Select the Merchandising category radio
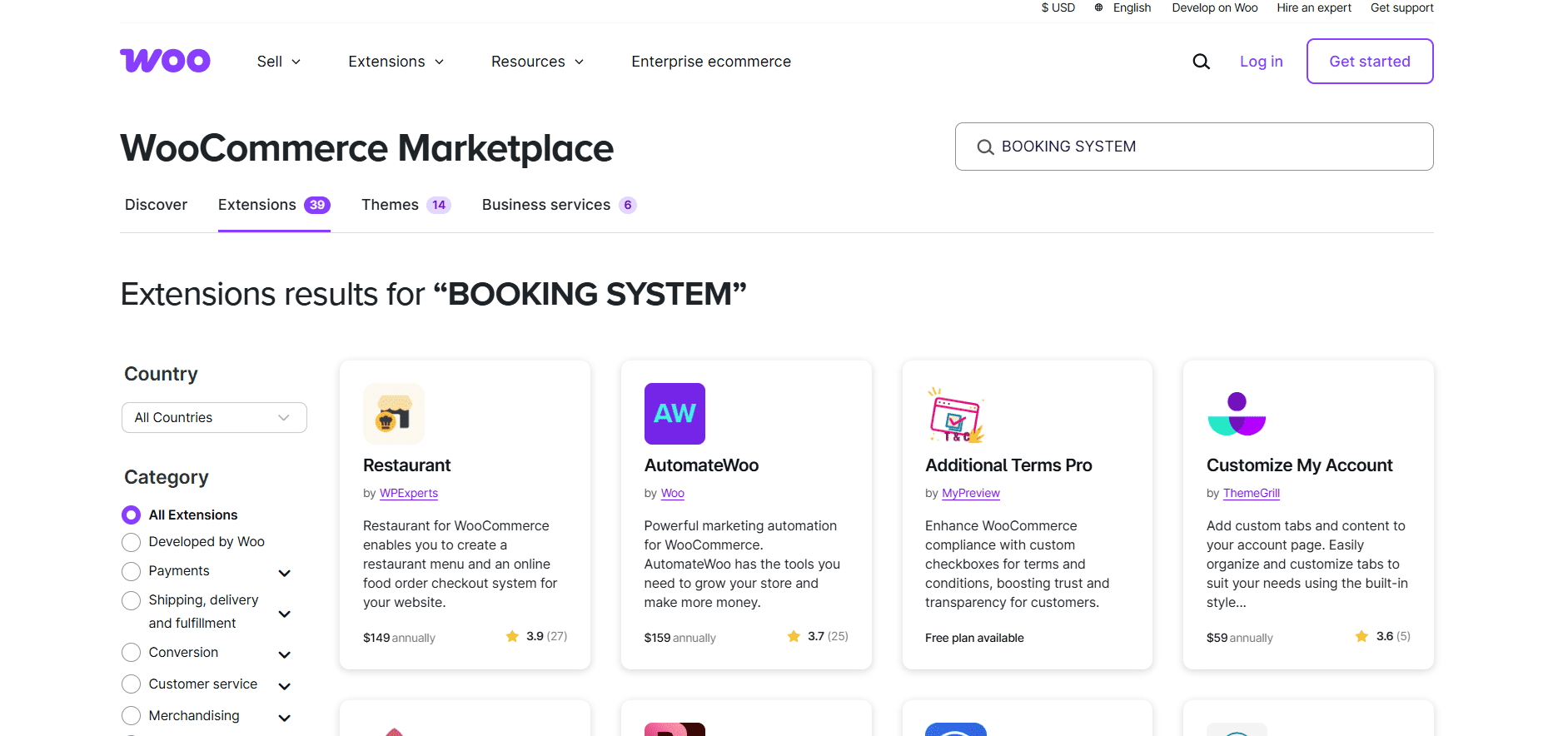This screenshot has height=736, width=1568. click(131, 716)
